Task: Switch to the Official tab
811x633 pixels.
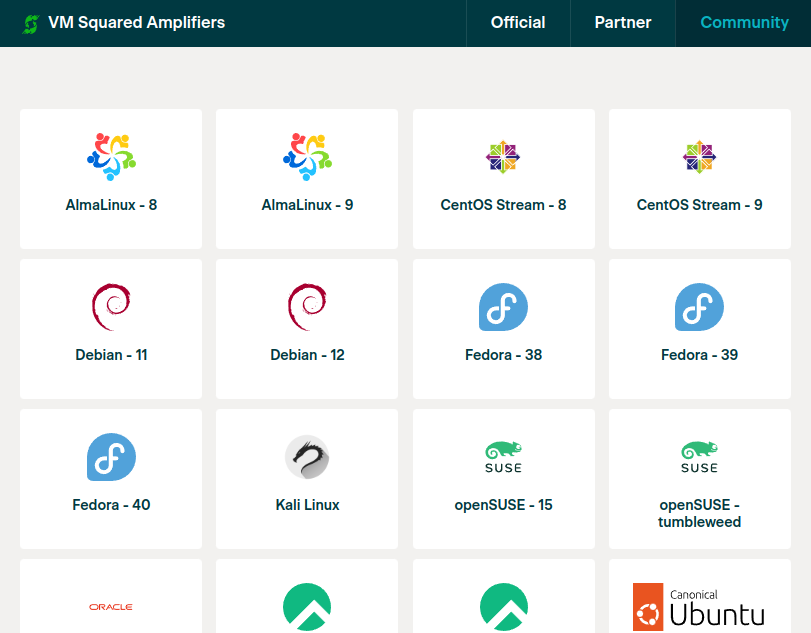Action: [518, 23]
